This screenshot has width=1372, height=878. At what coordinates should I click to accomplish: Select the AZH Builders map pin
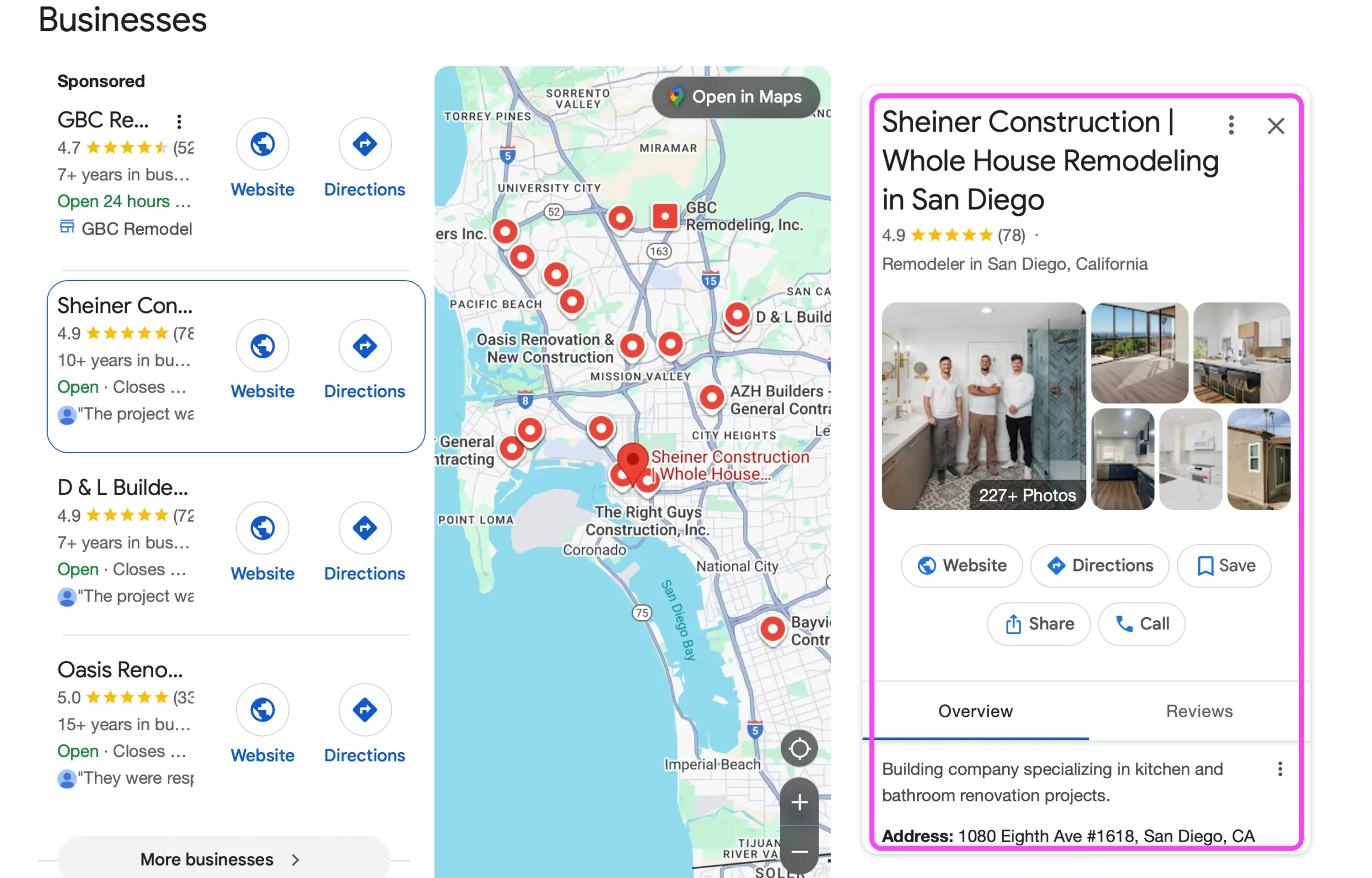click(x=711, y=397)
